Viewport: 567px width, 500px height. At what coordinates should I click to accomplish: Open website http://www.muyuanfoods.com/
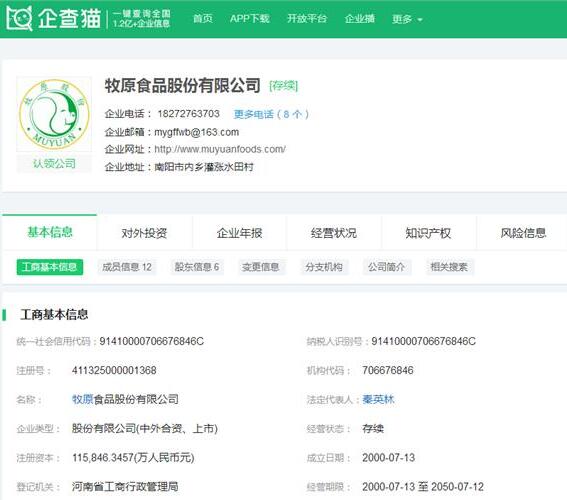coord(220,149)
